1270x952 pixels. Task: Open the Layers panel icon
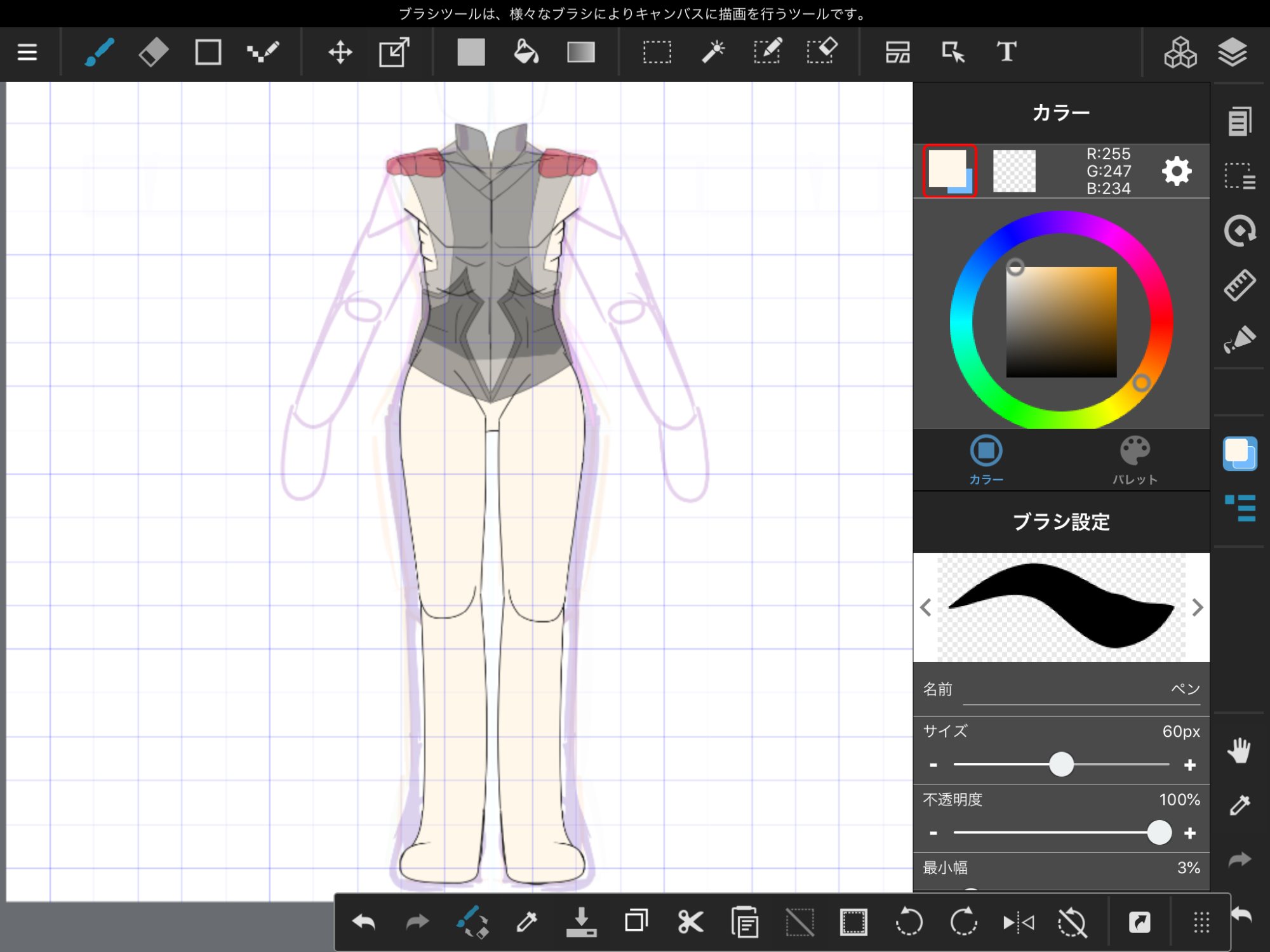(1233, 52)
